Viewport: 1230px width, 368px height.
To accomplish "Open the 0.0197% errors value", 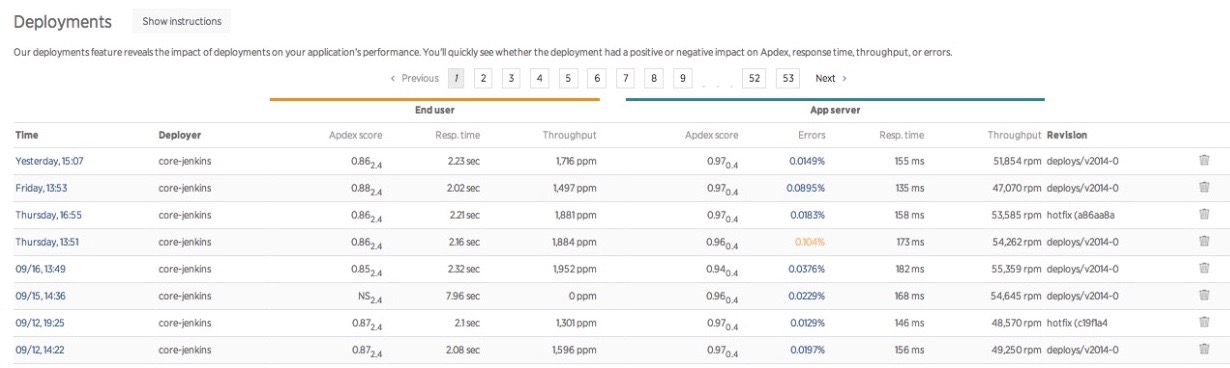I will tap(807, 350).
